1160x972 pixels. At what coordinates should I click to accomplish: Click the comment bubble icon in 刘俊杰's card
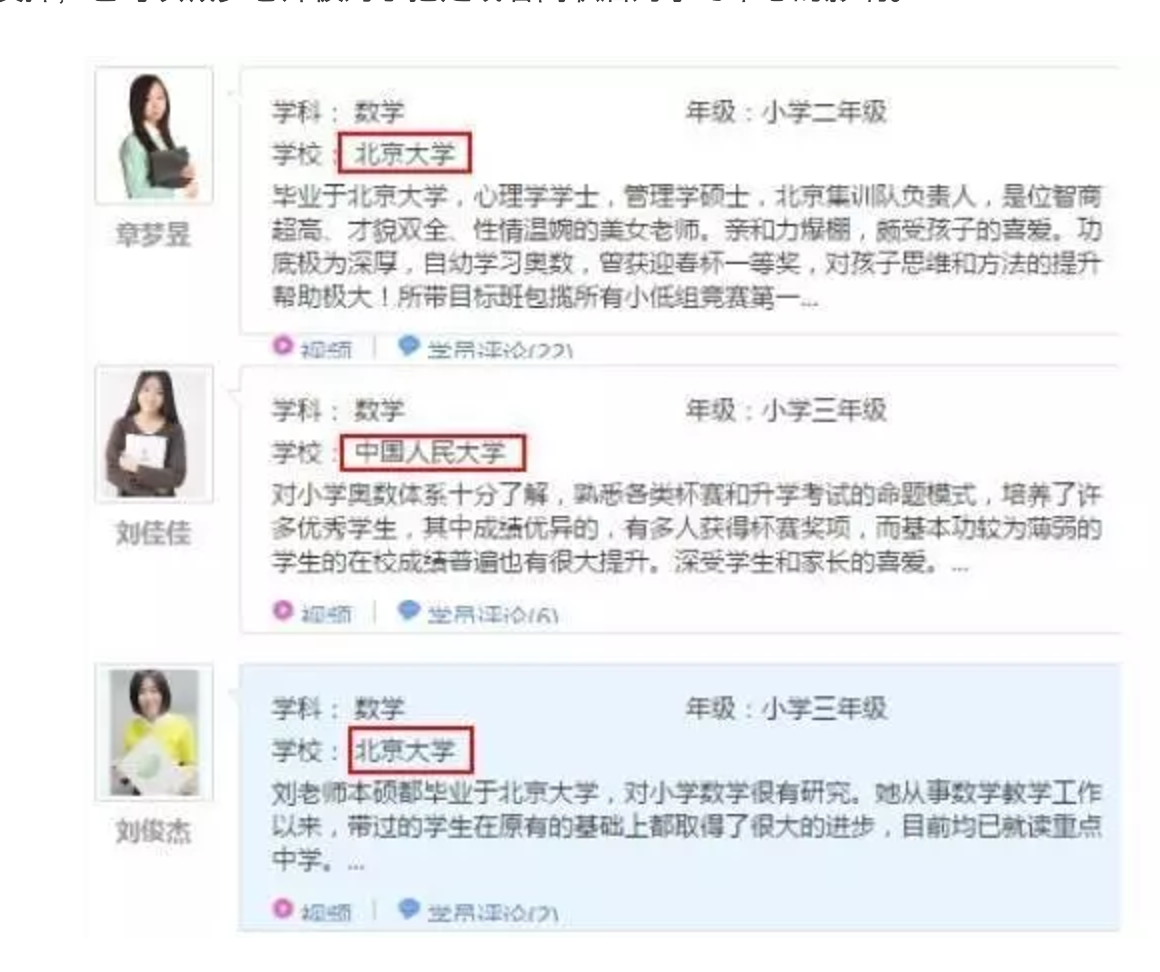(x=408, y=908)
